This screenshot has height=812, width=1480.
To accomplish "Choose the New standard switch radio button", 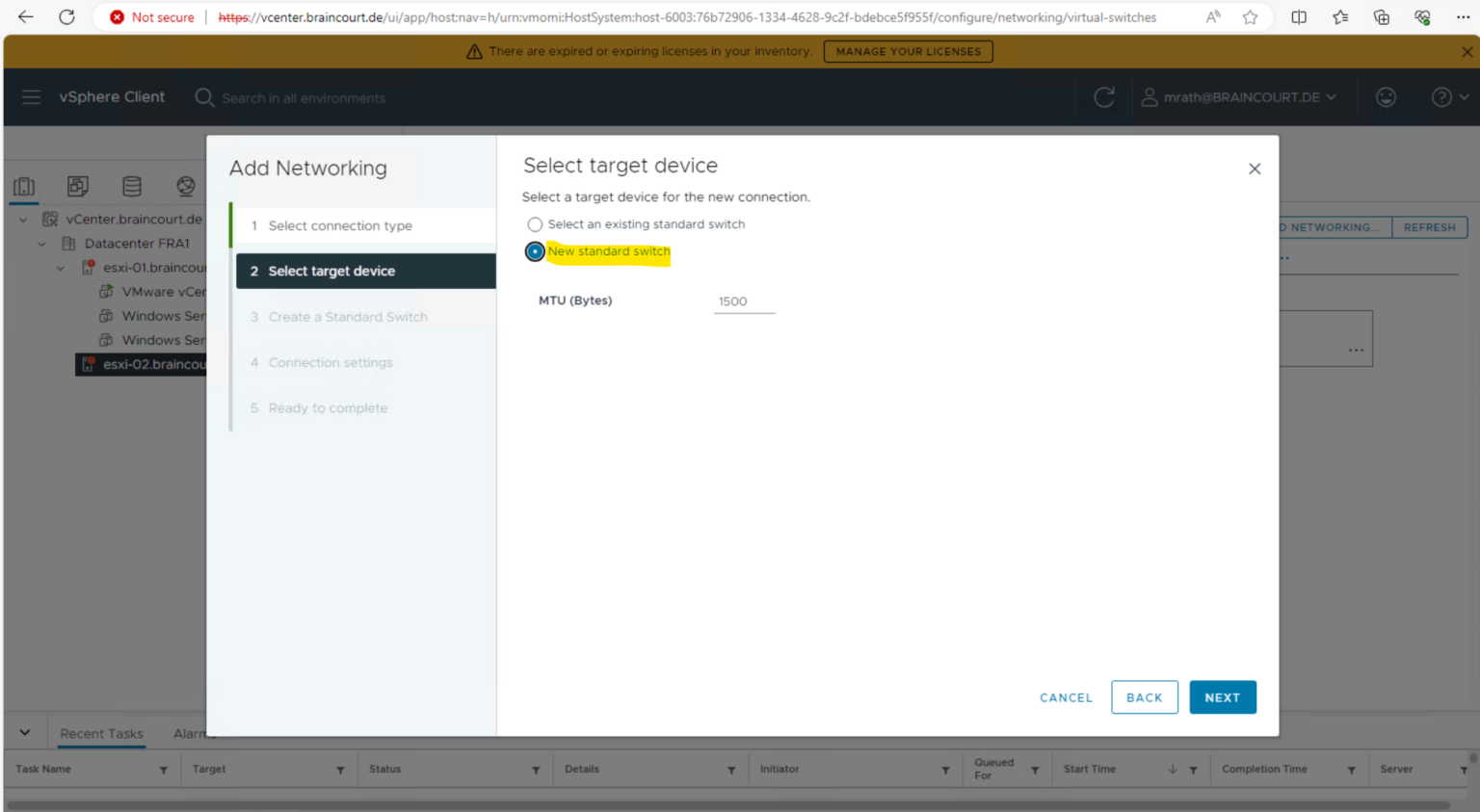I will (535, 251).
